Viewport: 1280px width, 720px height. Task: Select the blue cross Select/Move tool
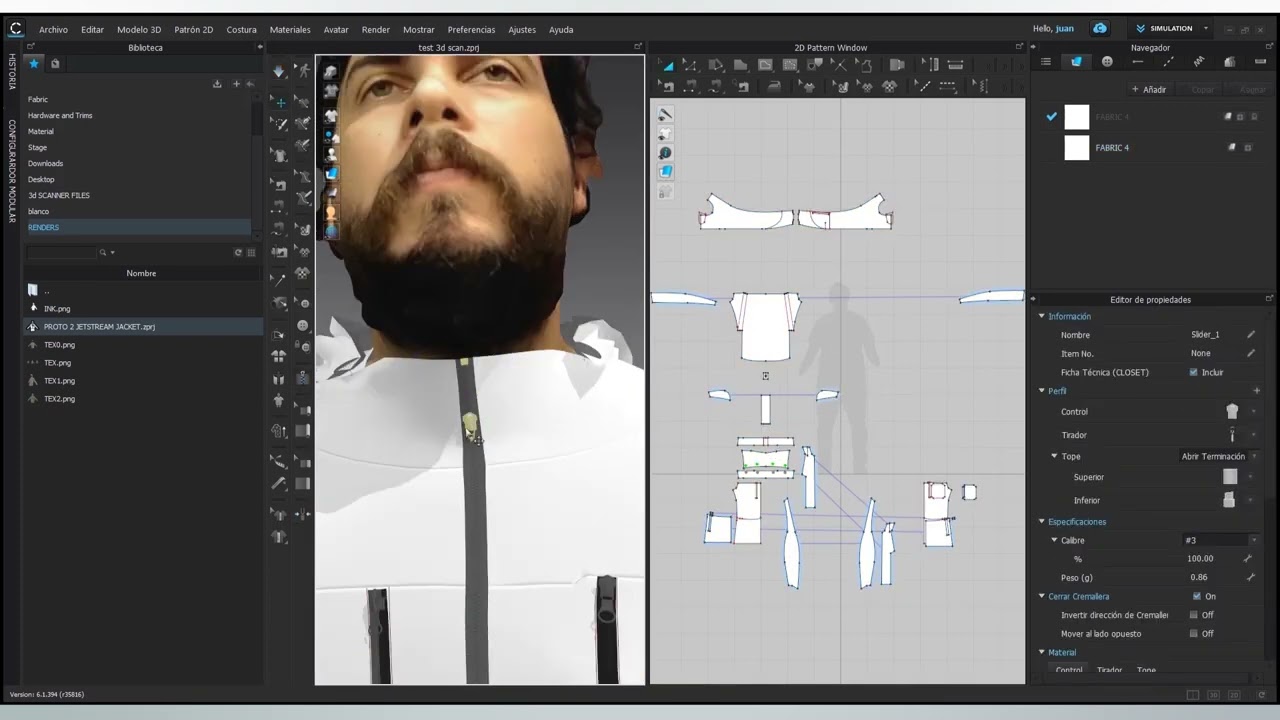click(x=280, y=102)
